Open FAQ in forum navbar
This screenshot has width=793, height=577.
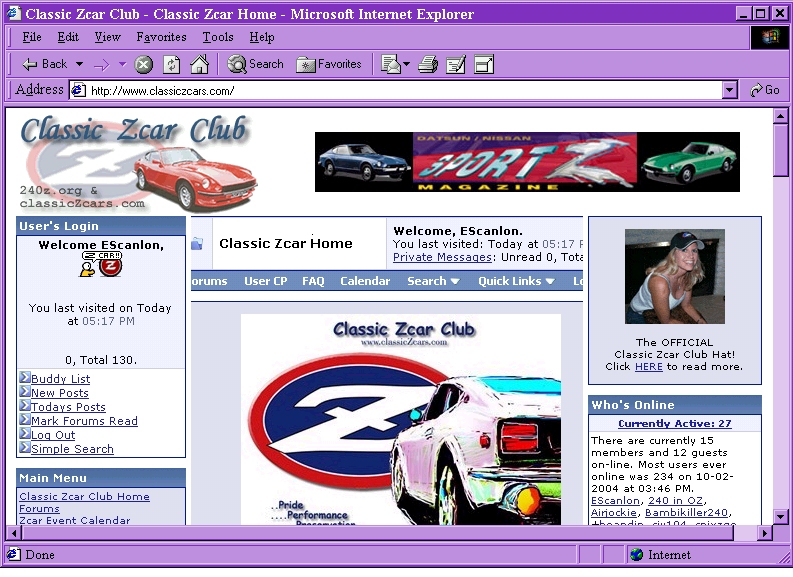tap(313, 281)
